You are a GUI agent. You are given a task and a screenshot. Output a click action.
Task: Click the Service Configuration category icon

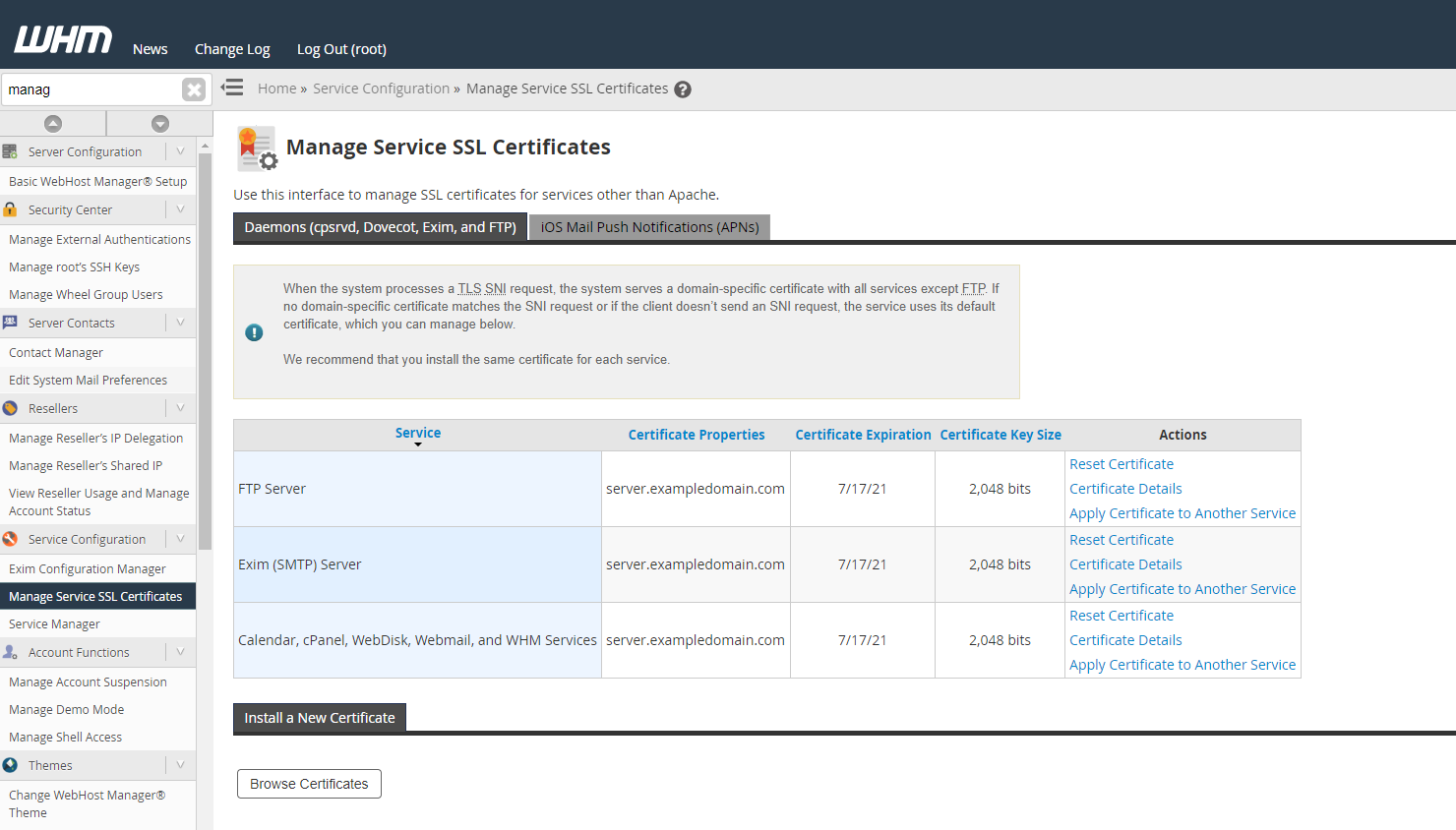pyautogui.click(x=10, y=539)
